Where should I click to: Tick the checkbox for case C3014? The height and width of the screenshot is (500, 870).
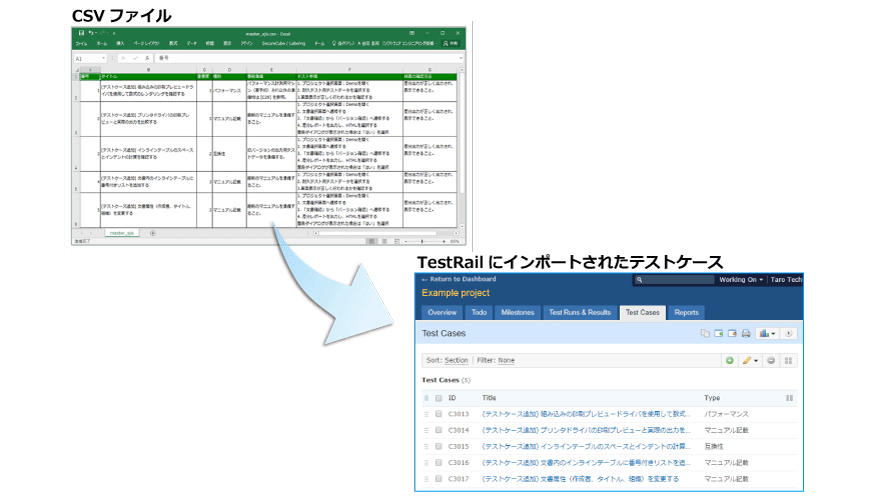[438, 430]
